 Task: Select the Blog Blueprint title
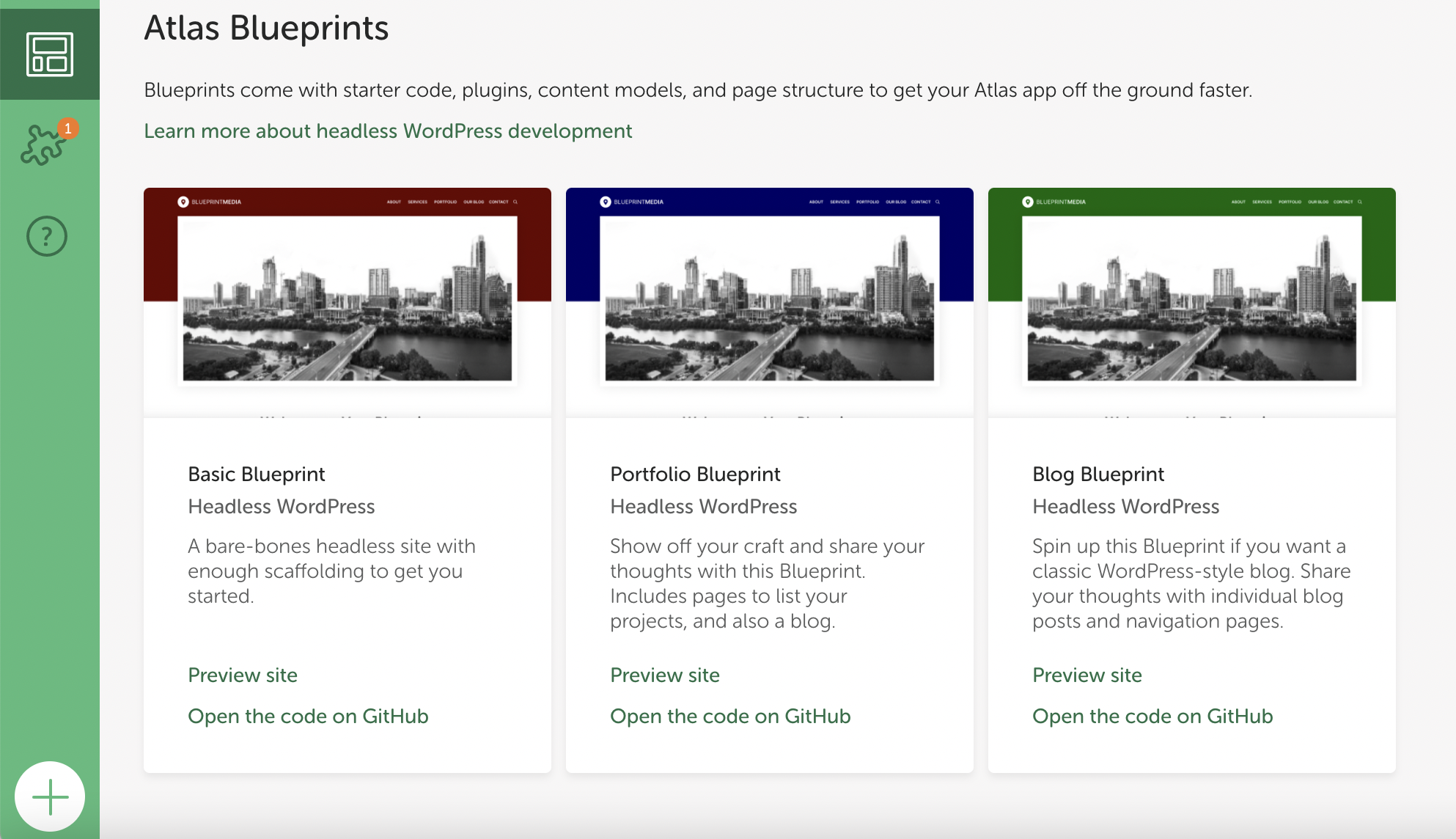tap(1098, 474)
